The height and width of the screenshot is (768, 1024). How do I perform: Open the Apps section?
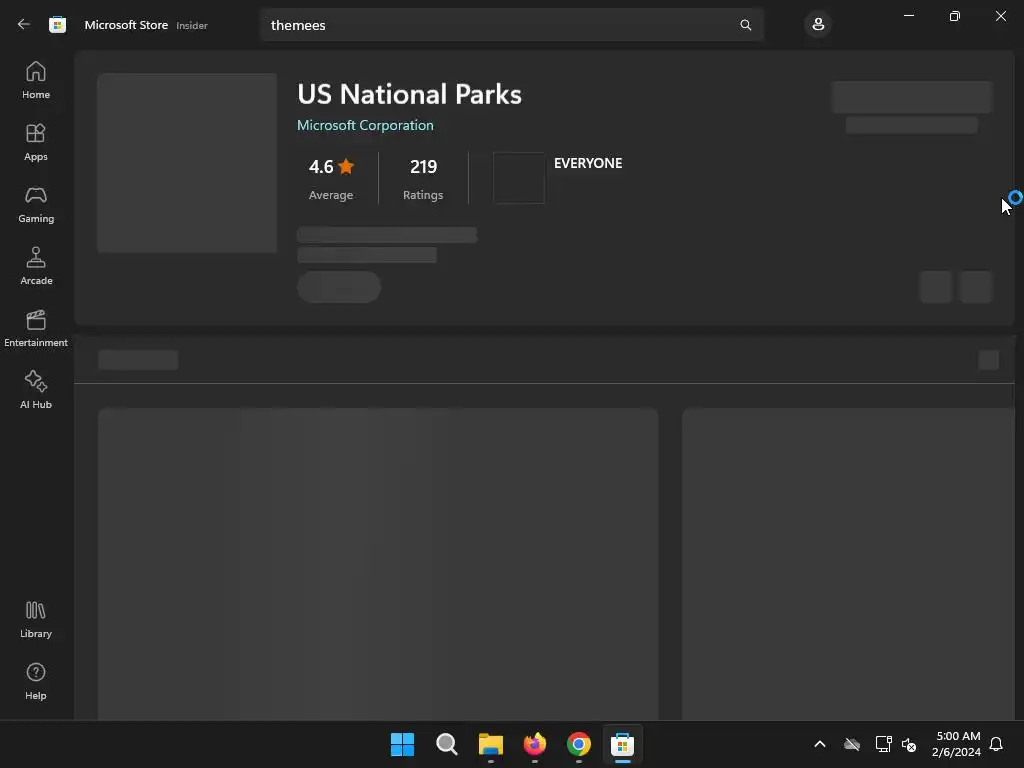(36, 142)
